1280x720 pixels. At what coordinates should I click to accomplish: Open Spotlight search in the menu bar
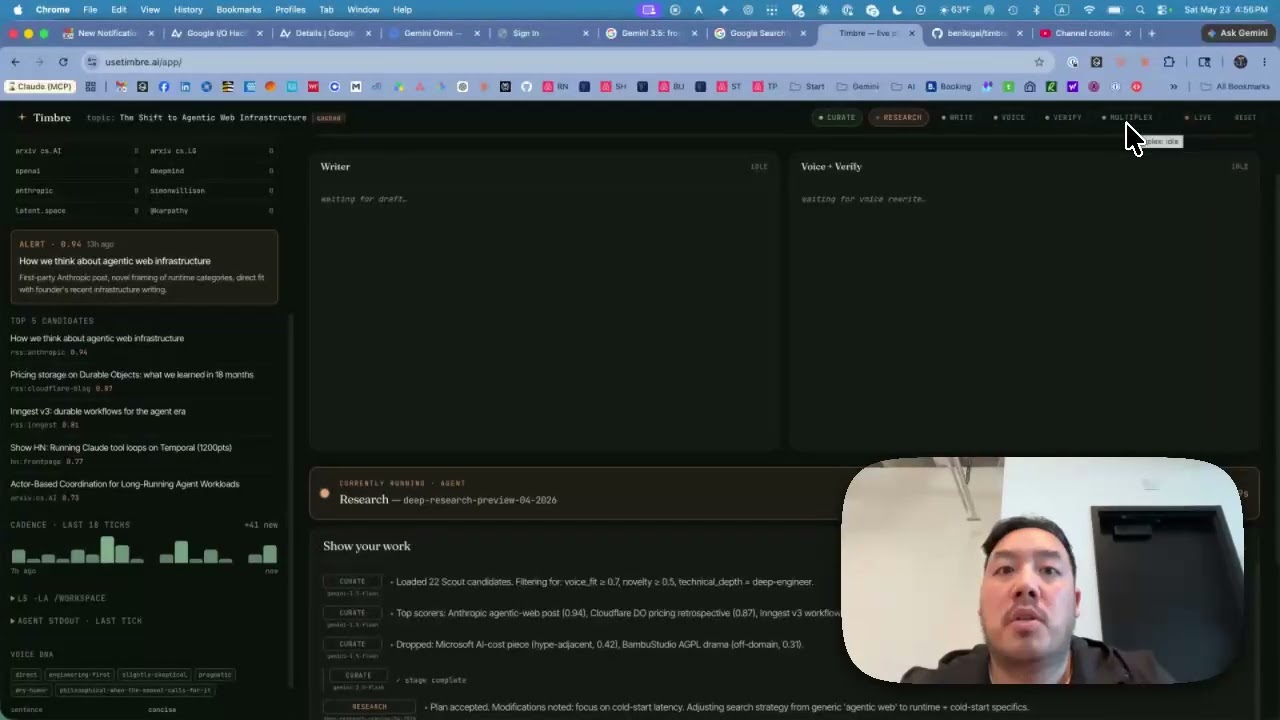pos(1140,10)
